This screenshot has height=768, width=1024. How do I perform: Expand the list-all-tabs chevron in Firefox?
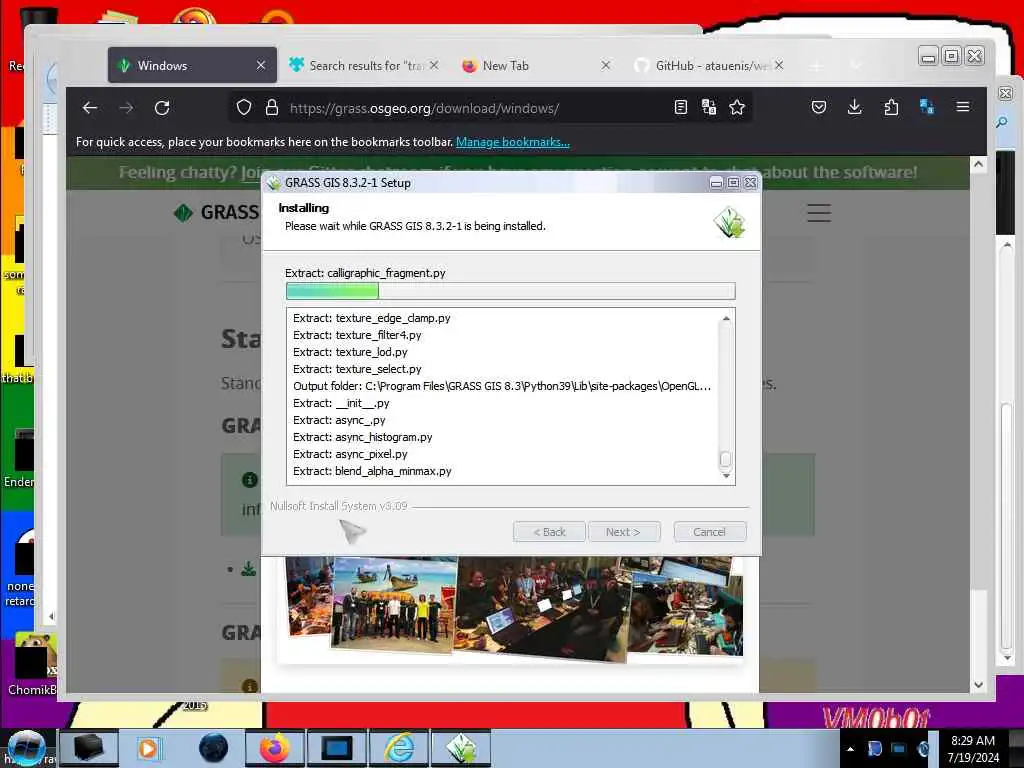click(856, 65)
